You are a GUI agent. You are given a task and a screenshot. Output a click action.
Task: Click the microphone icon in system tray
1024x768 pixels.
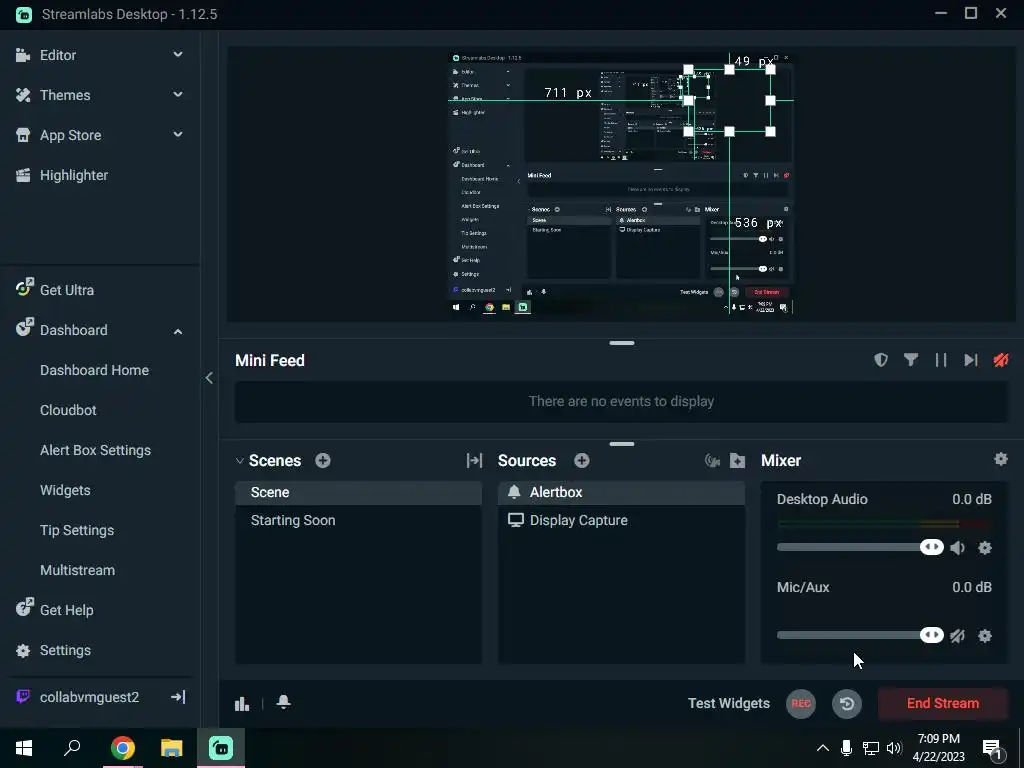[x=846, y=748]
